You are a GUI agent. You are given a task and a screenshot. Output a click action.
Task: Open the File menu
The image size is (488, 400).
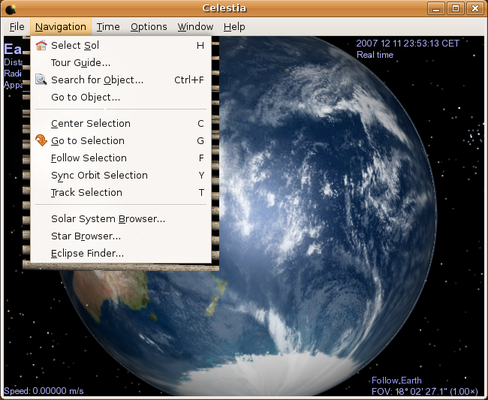17,27
